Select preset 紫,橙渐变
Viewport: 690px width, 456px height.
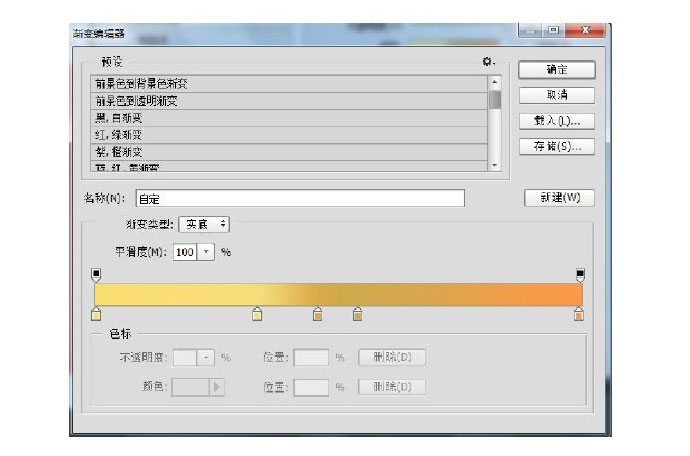[289, 152]
